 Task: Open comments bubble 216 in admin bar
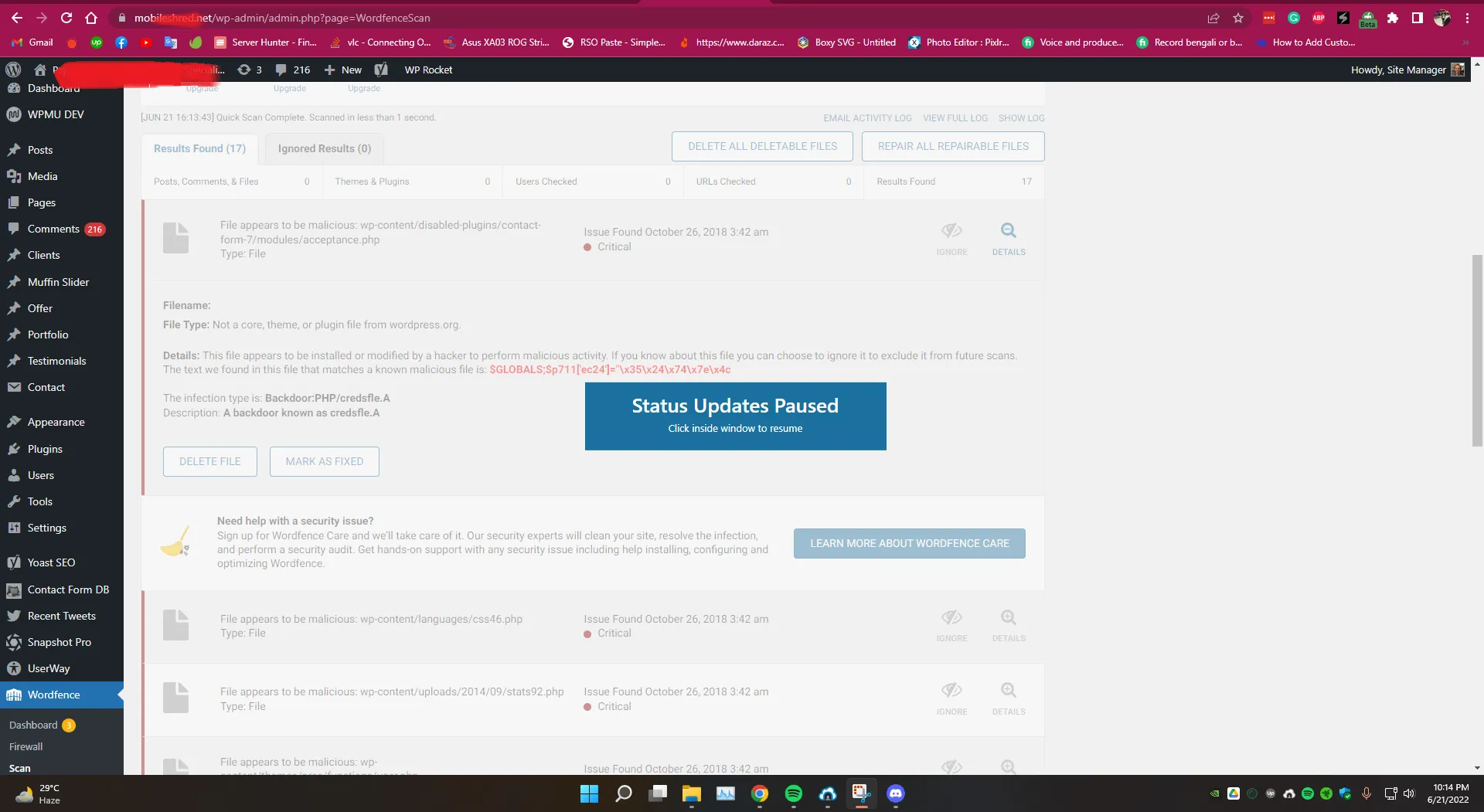[293, 70]
